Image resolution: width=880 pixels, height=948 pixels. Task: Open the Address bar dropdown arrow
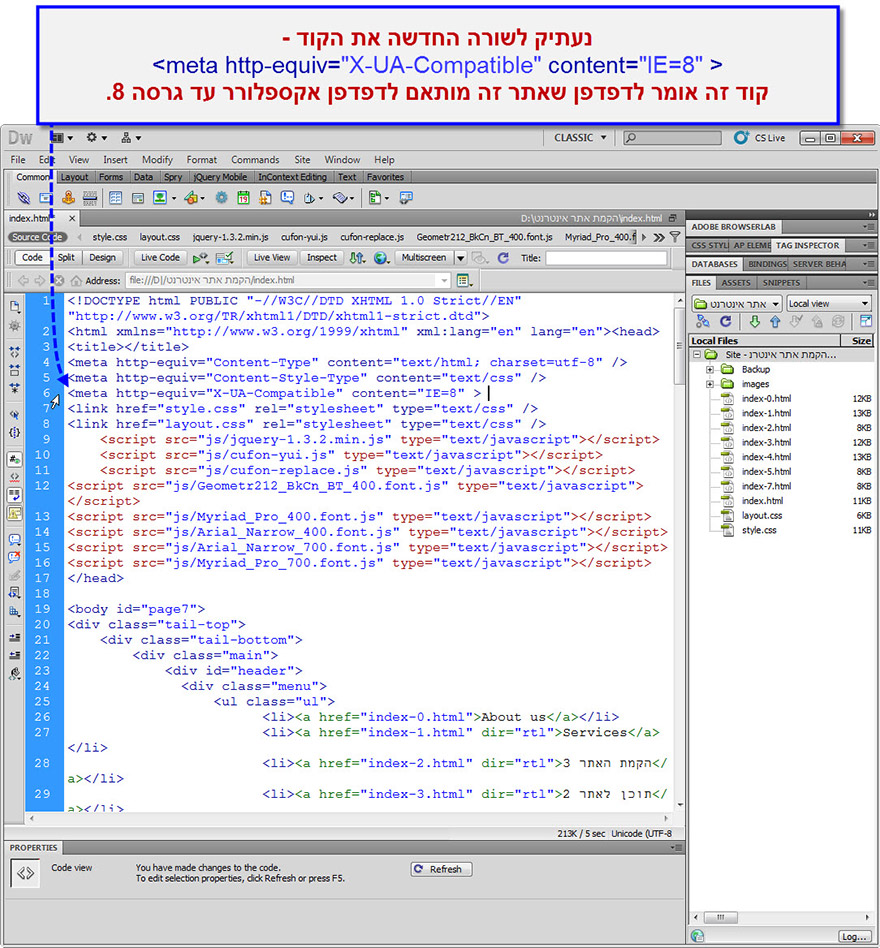click(445, 281)
